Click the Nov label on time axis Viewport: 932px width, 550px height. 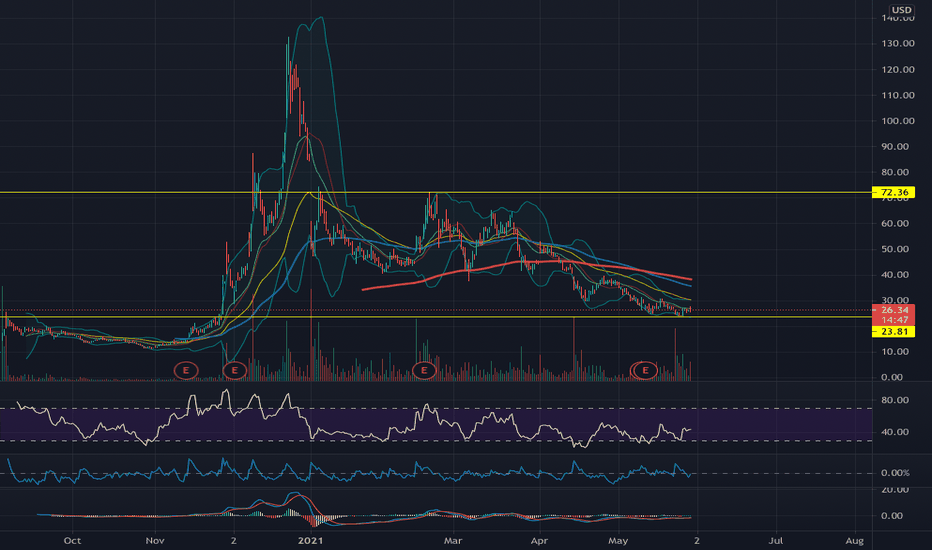[155, 540]
